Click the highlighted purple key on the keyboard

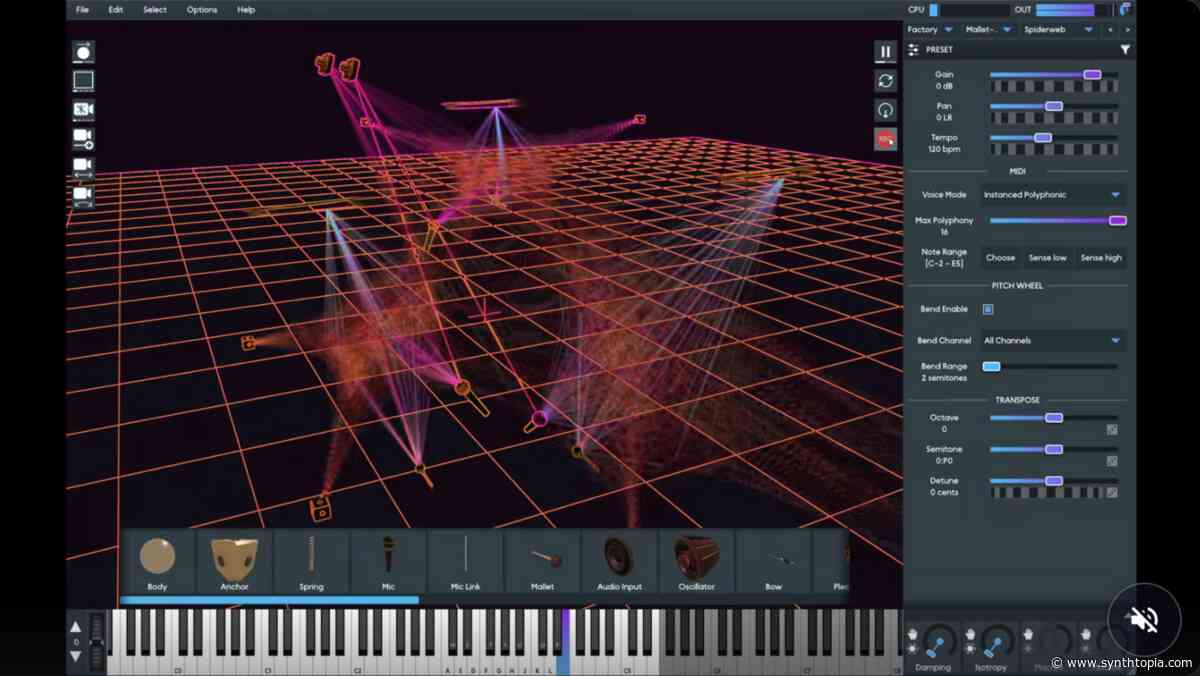pos(564,641)
